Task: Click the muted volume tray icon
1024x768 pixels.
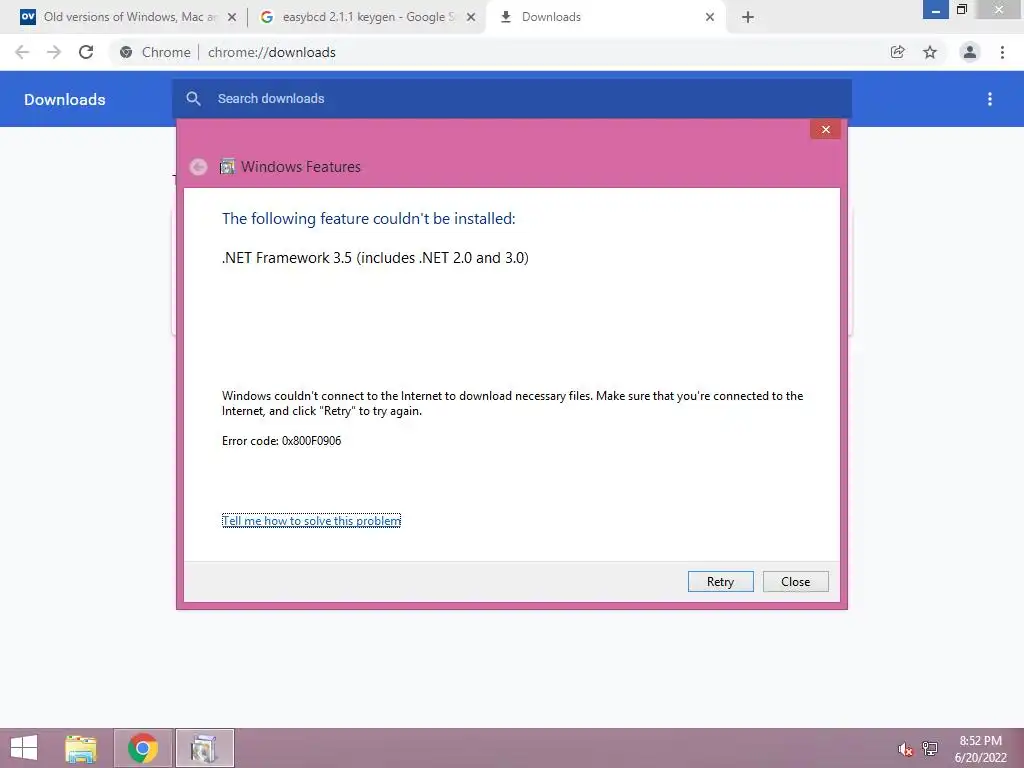Action: pyautogui.click(x=905, y=749)
